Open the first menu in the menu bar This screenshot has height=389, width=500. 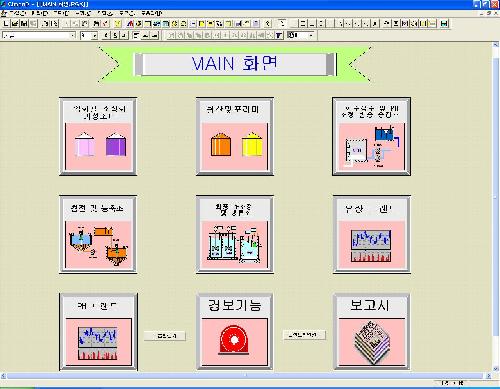(x=17, y=13)
